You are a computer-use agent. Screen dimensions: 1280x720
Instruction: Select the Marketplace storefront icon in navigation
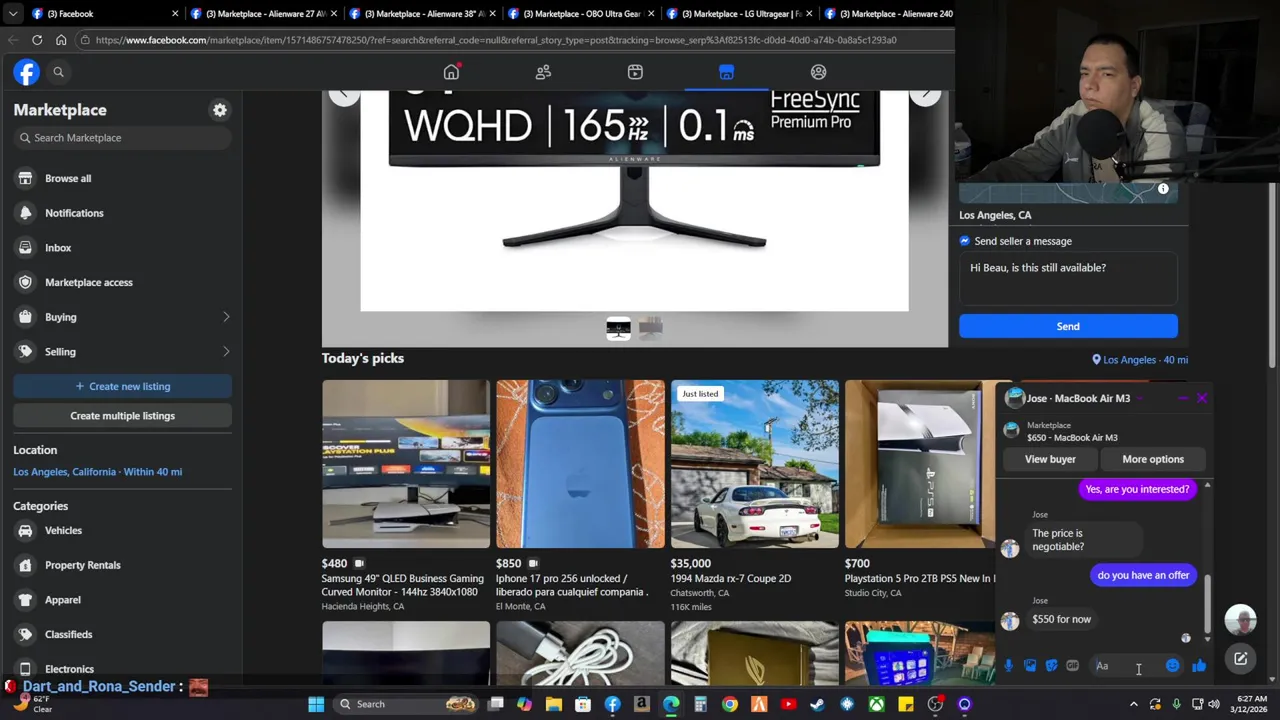point(726,72)
